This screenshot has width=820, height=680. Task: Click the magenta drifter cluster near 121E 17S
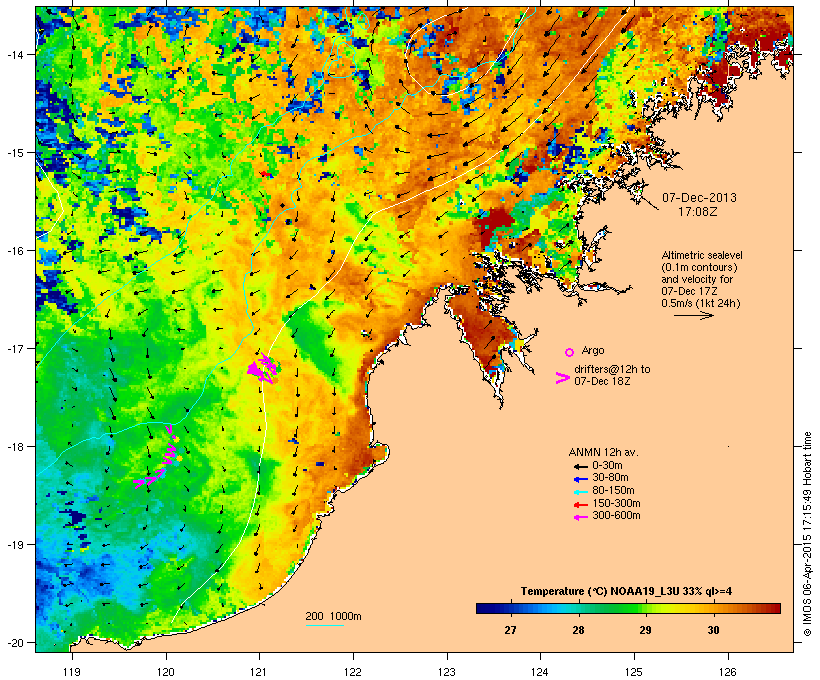click(263, 369)
